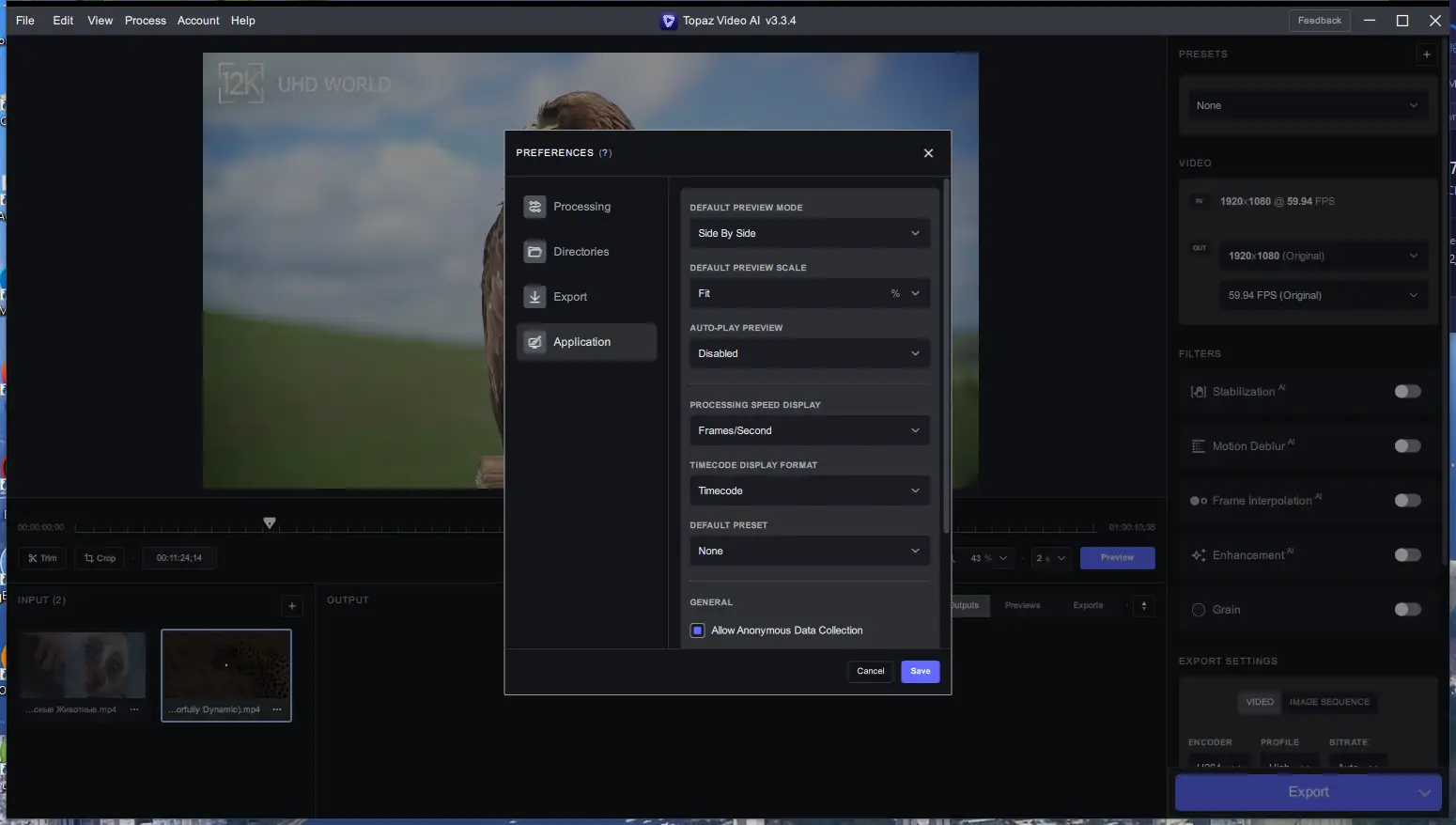The width and height of the screenshot is (1456, 825).
Task: Click the Preferences help question mark
Action: coord(606,153)
